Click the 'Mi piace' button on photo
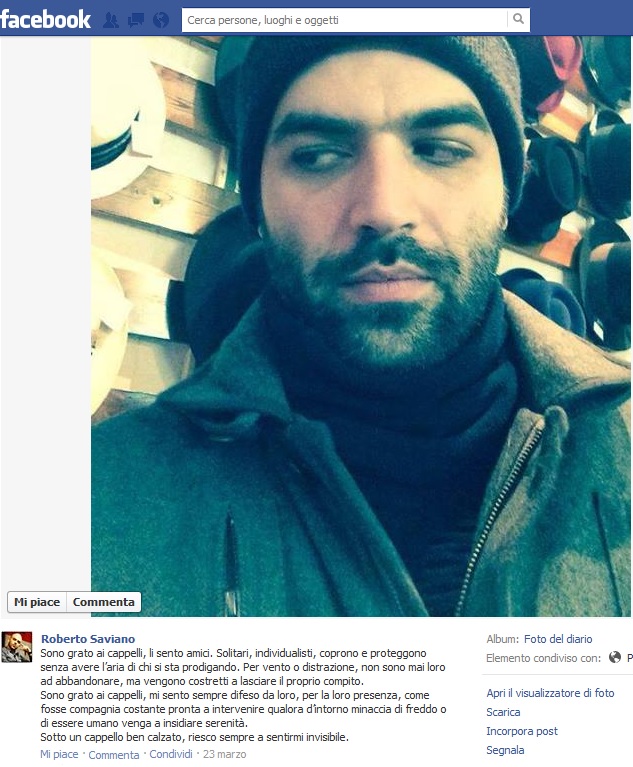This screenshot has height=767, width=633. point(37,602)
